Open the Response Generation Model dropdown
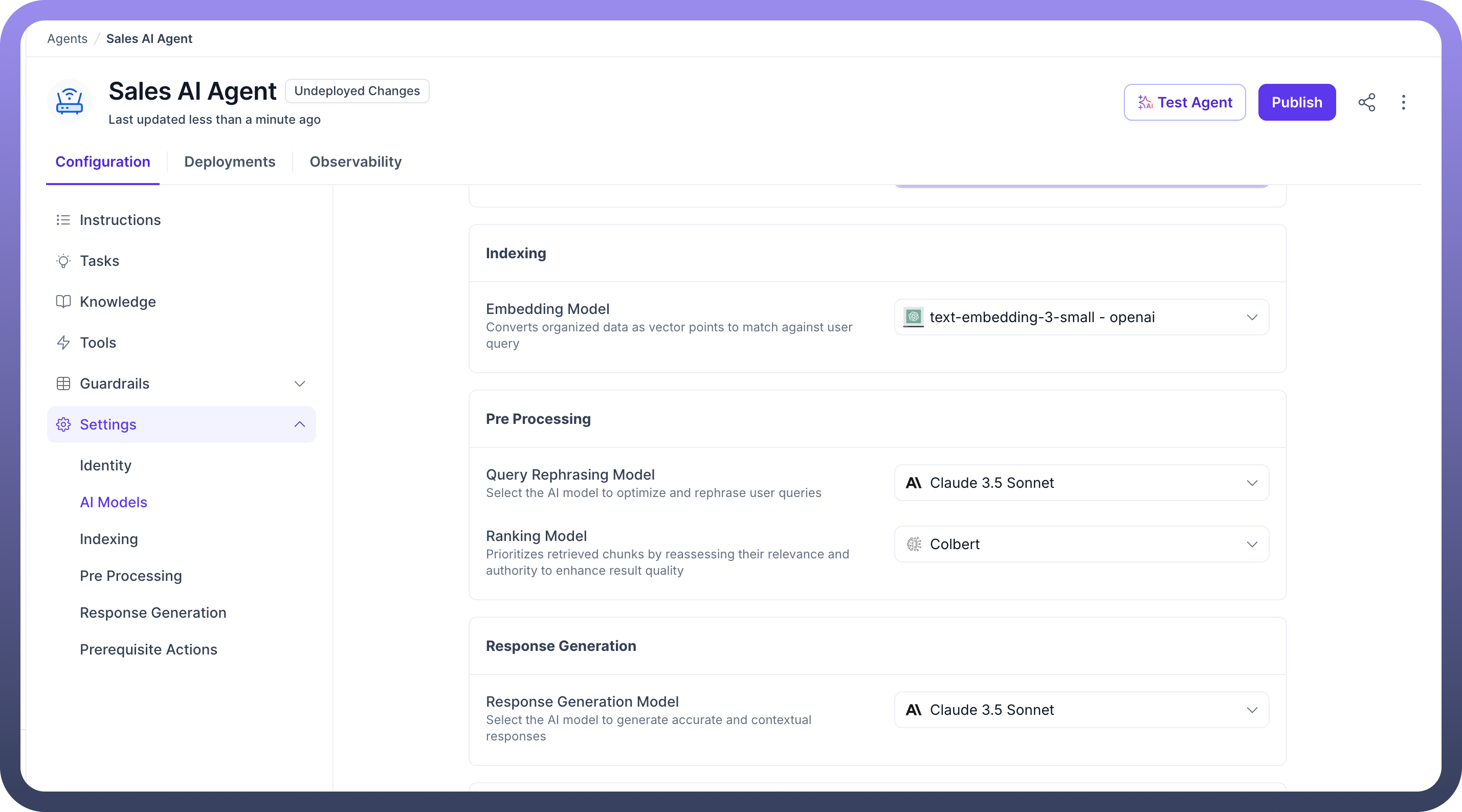1462x812 pixels. [1081, 710]
